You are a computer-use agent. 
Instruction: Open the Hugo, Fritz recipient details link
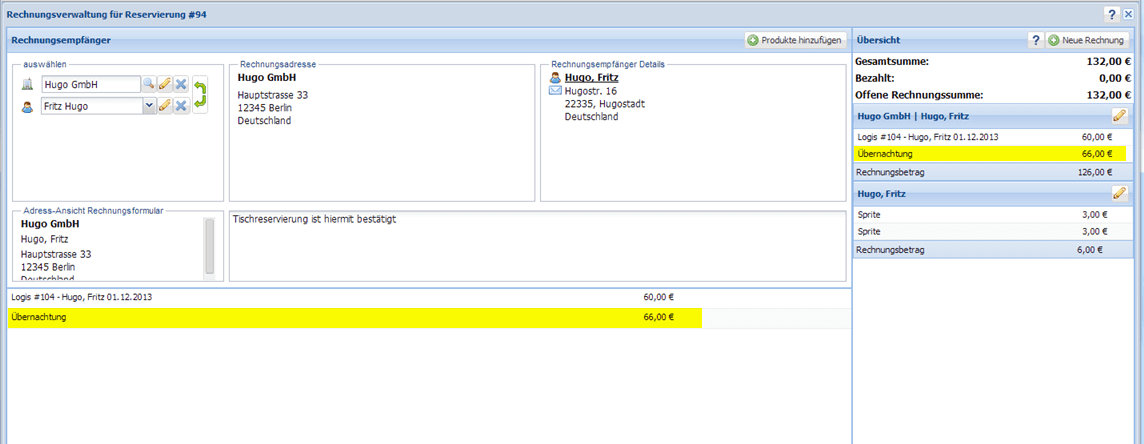tap(587, 77)
